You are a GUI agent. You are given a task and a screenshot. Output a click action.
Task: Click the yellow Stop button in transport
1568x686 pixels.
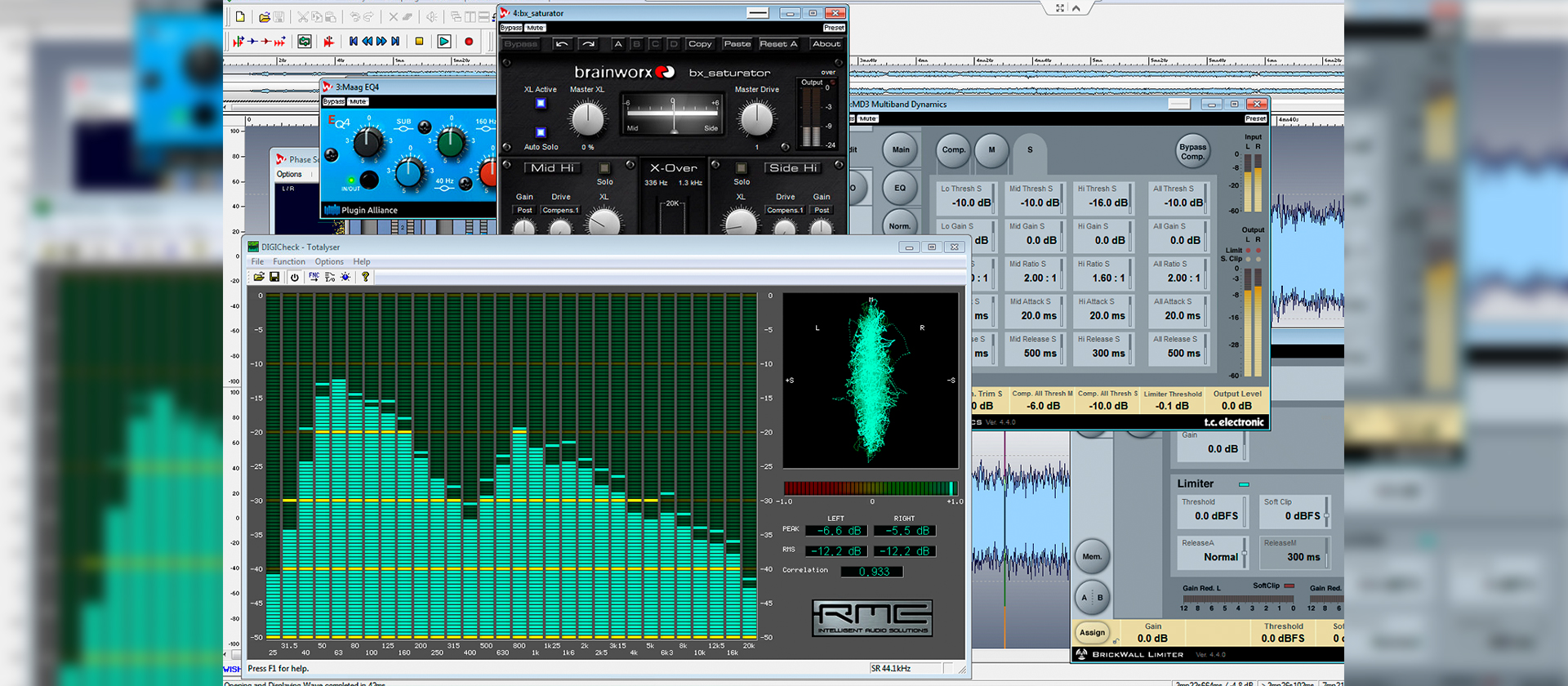420,41
